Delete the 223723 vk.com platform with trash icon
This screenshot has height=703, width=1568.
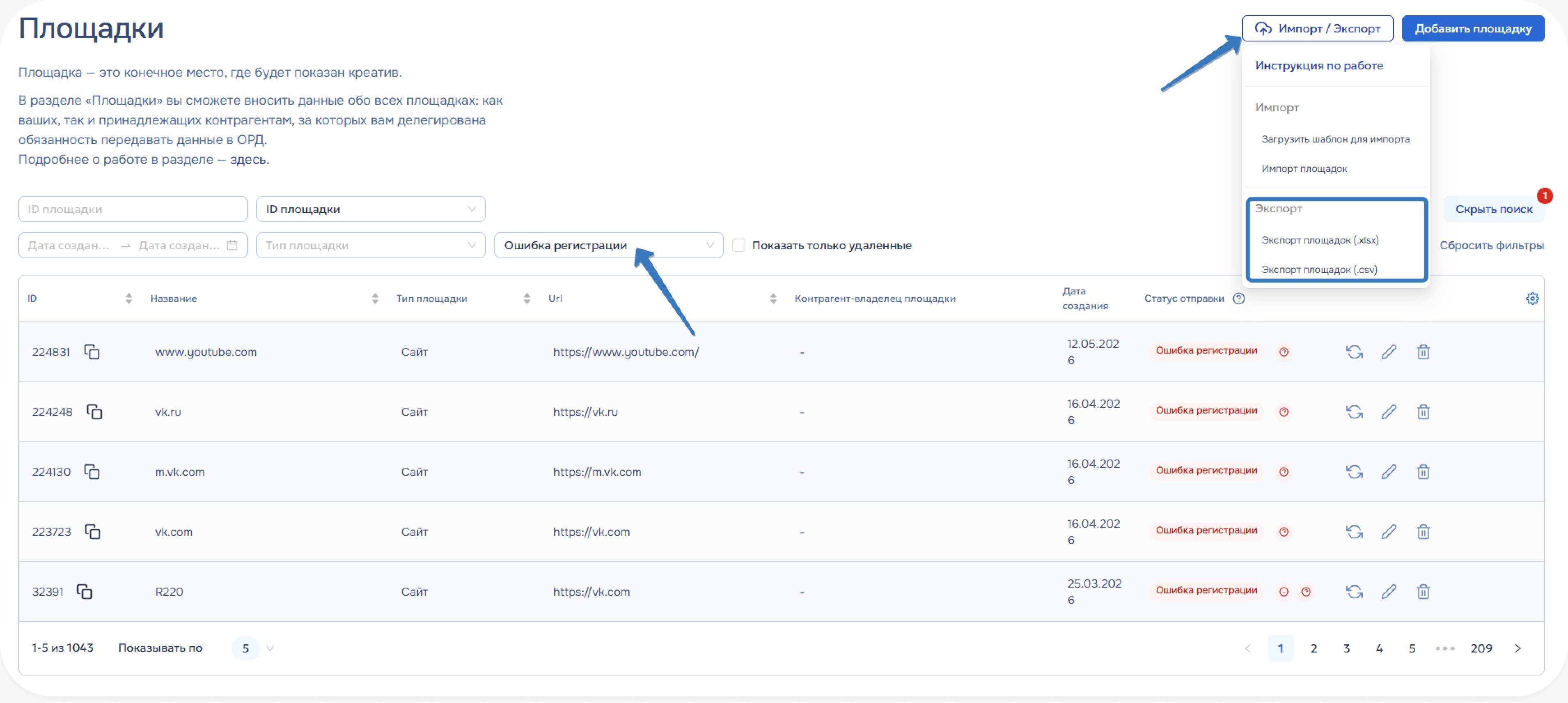click(x=1423, y=532)
